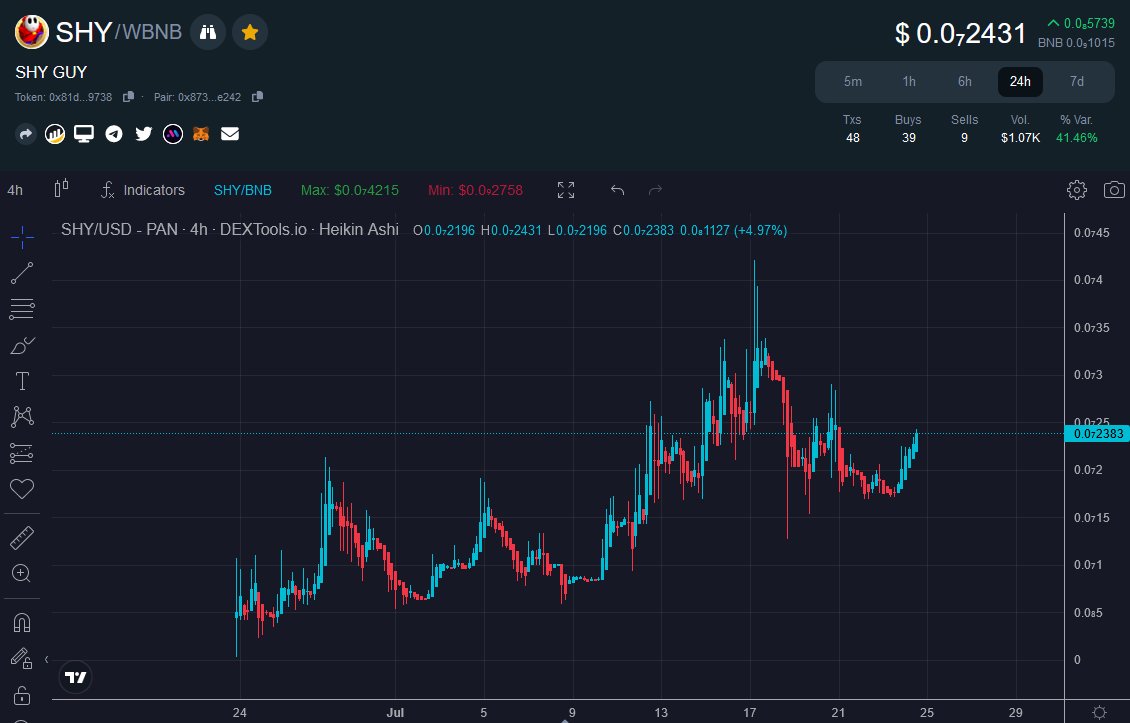Click the TradingView logo on chart
This screenshot has height=723, width=1130.
75,678
